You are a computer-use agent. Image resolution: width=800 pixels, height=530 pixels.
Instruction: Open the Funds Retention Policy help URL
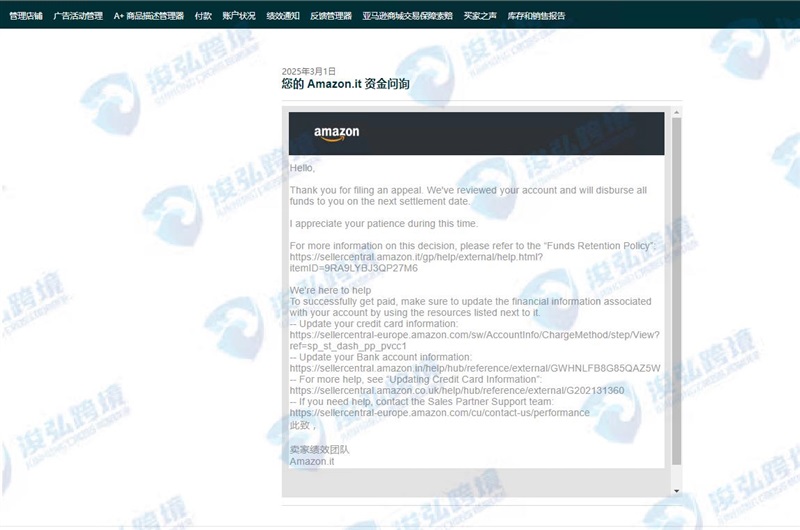(x=416, y=263)
